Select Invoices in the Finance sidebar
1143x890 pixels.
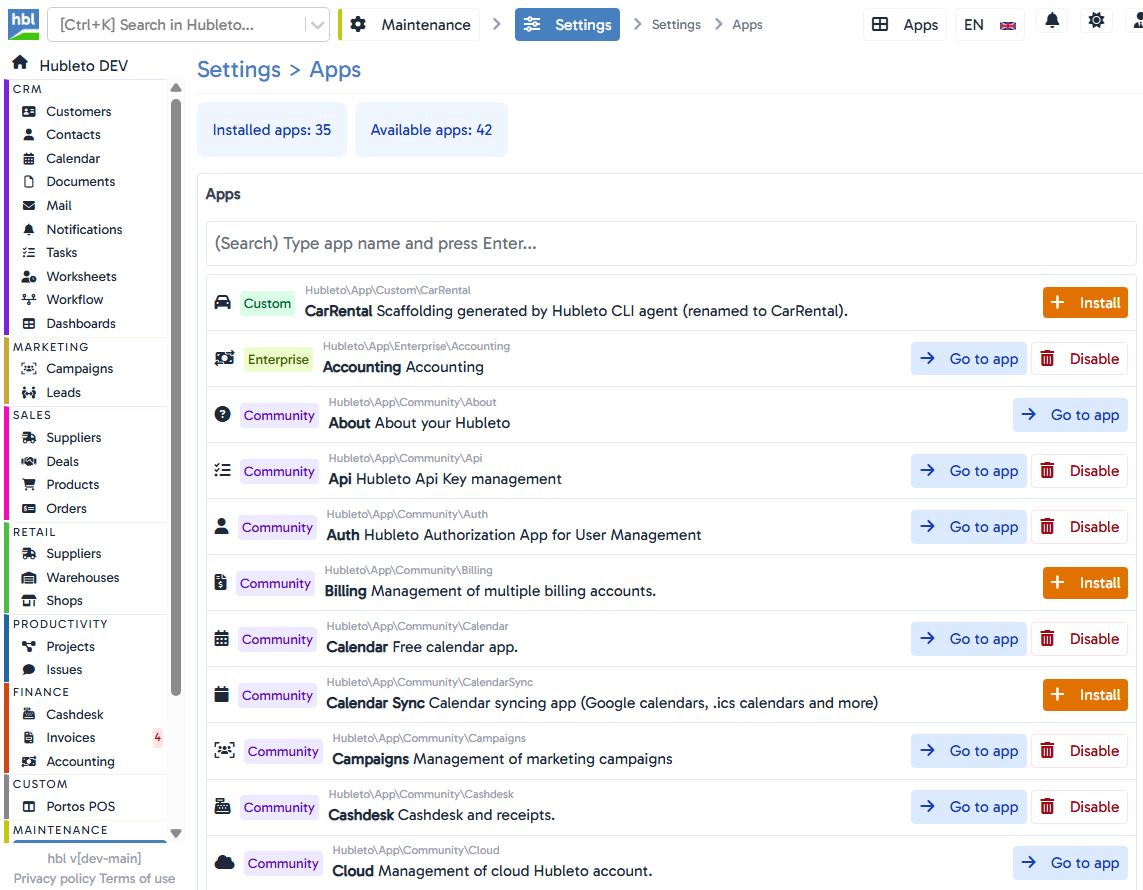coord(71,738)
